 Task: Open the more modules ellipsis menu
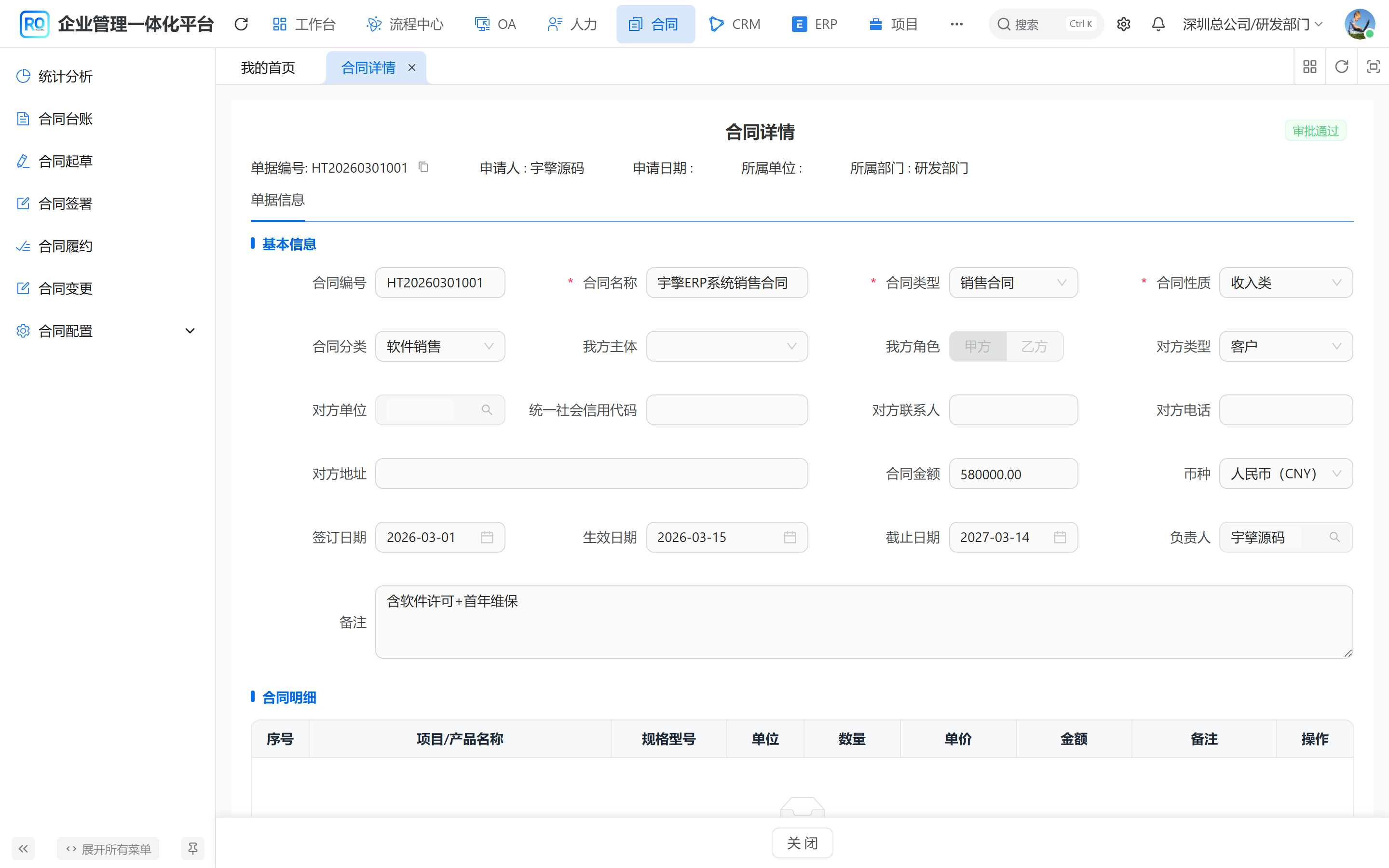pyautogui.click(x=956, y=24)
